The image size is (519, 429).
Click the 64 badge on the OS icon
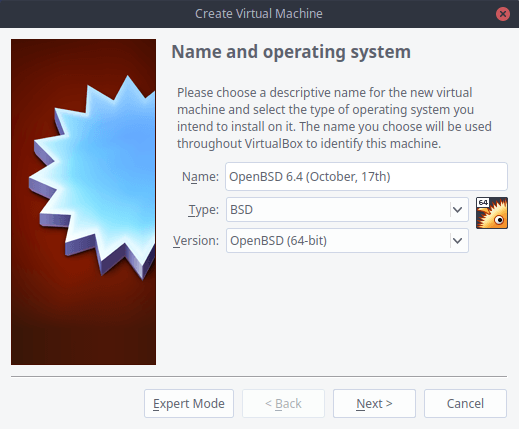coord(483,202)
